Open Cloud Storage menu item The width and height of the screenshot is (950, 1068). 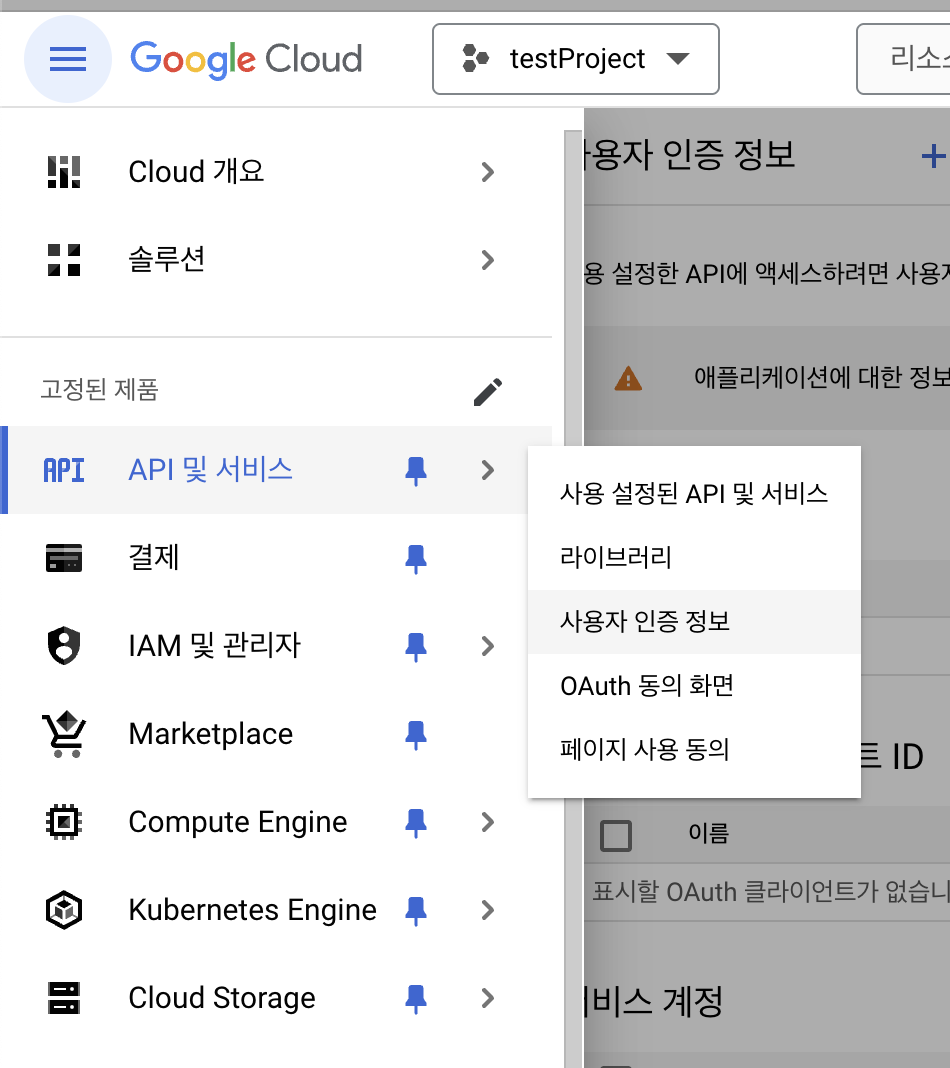pyautogui.click(x=276, y=998)
